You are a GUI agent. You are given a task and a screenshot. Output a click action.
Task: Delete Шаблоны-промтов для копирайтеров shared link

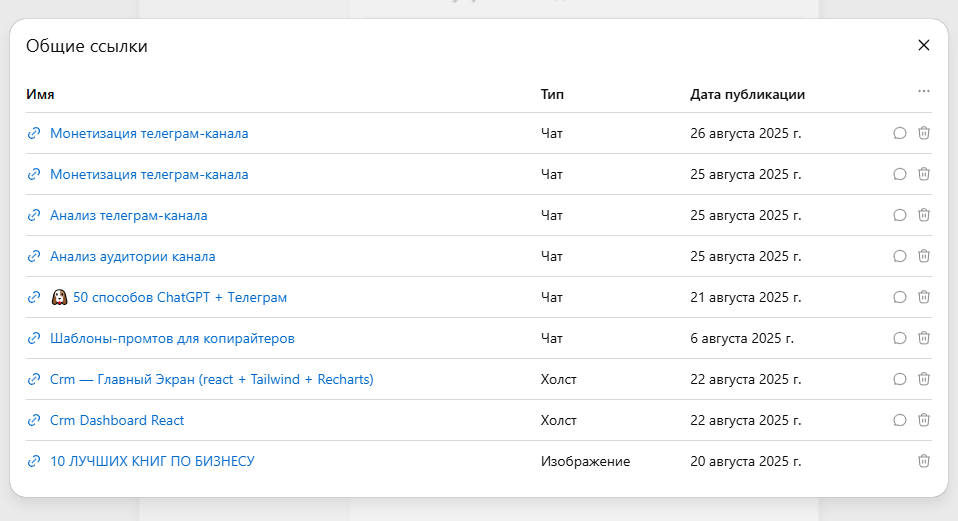click(x=924, y=338)
